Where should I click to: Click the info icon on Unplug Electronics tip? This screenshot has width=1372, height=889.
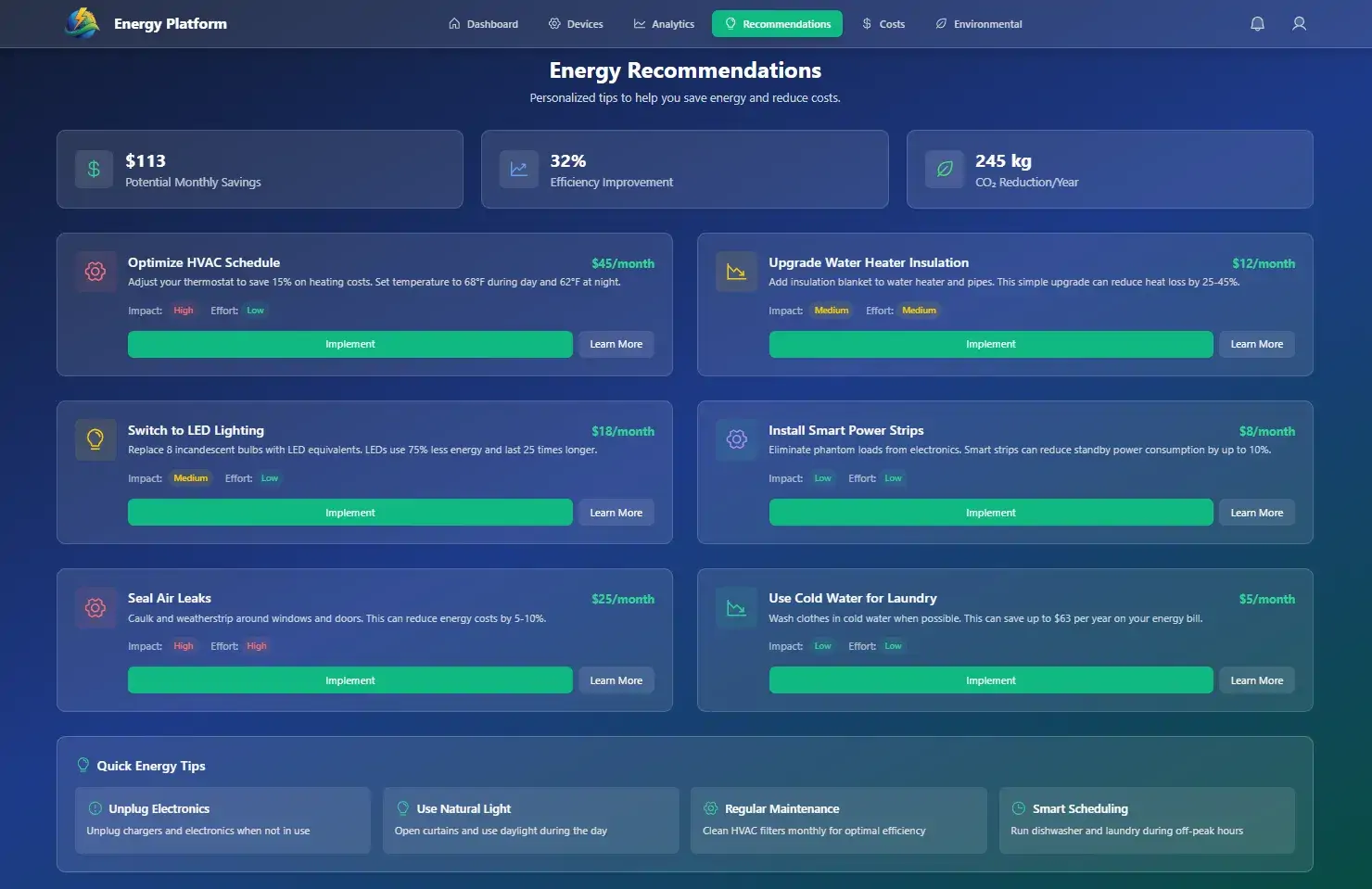coord(95,807)
